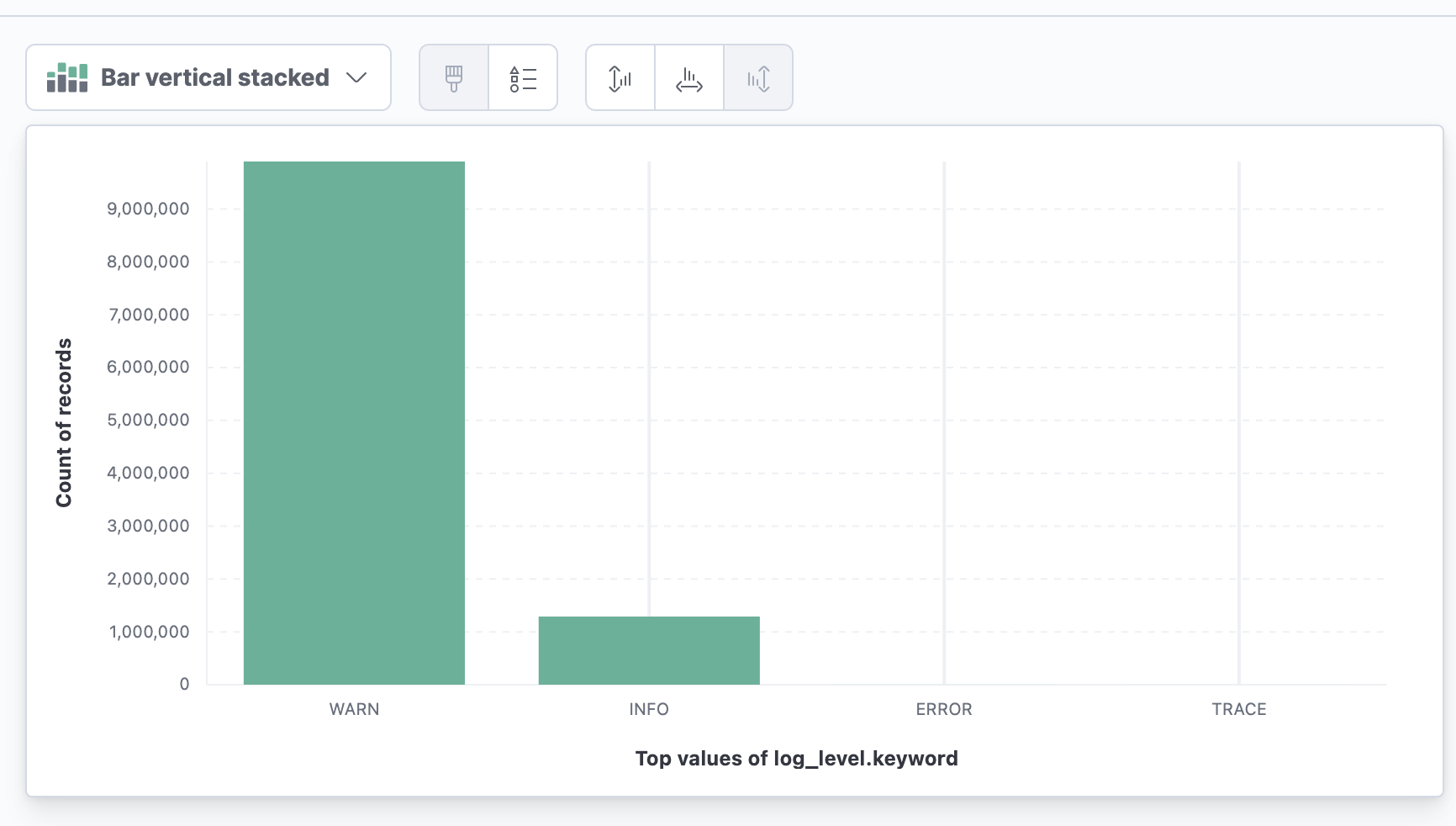This screenshot has height=826, width=1456.
Task: Open the legend settings icon
Action: point(523,78)
